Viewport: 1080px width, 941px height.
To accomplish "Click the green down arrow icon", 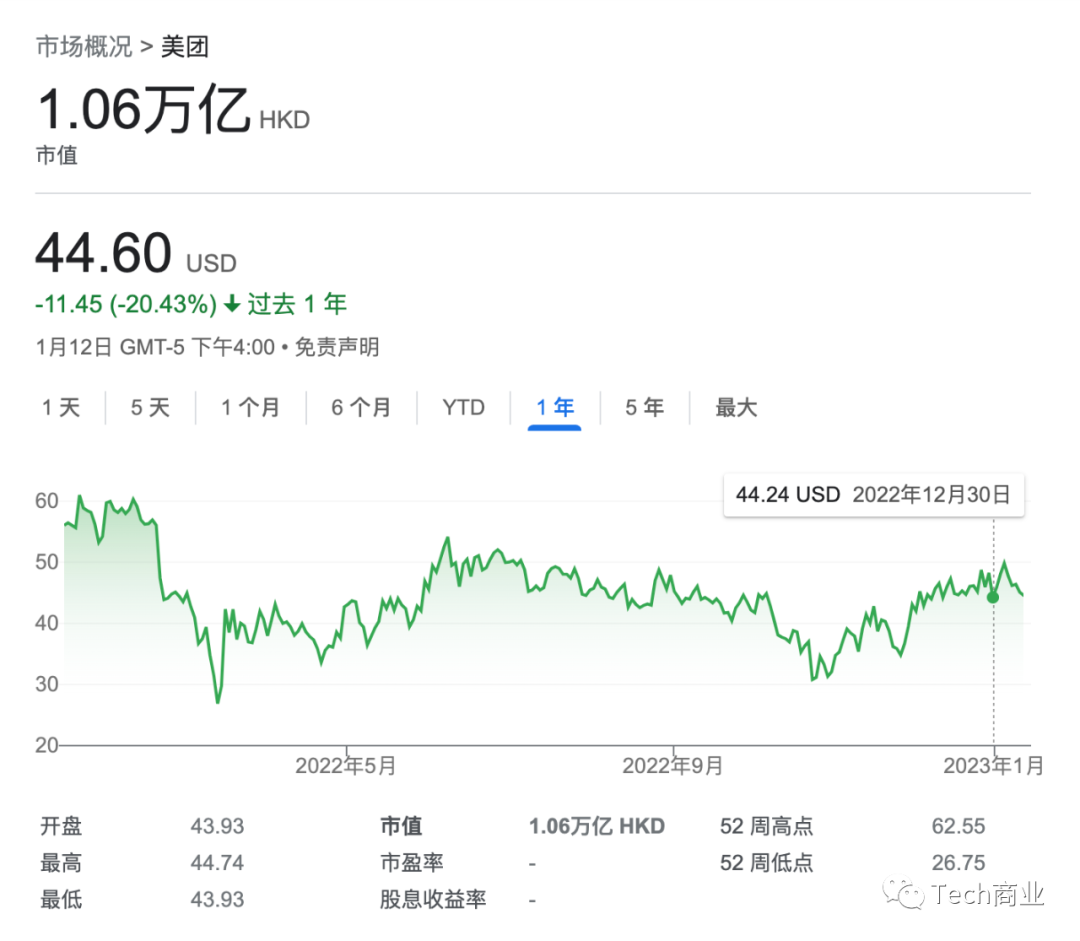I will [x=232, y=304].
